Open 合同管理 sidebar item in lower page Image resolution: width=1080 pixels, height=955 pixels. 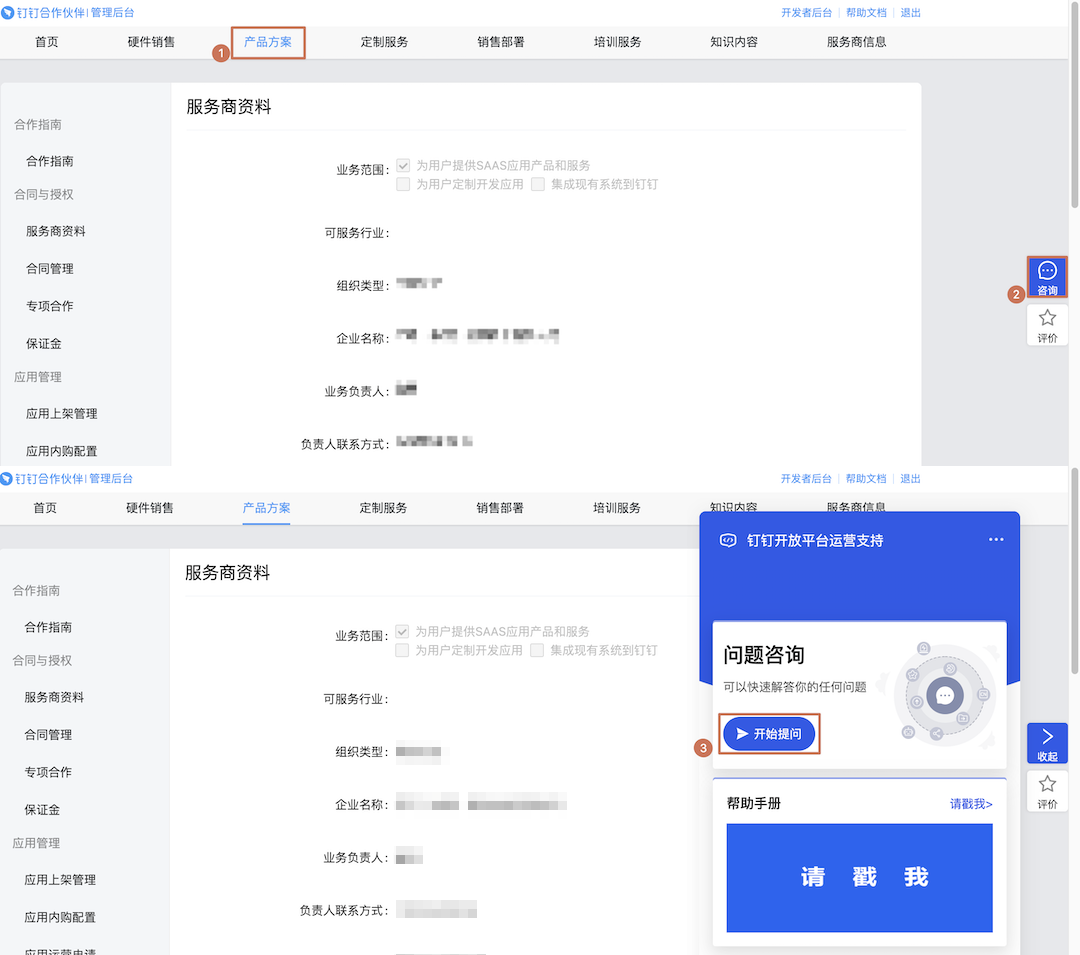coord(48,735)
